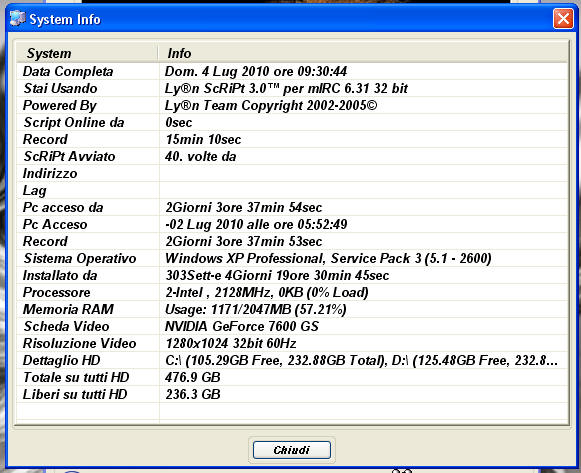Select the Scheda Video row
Screen dimensions: 581x473
coord(292,326)
